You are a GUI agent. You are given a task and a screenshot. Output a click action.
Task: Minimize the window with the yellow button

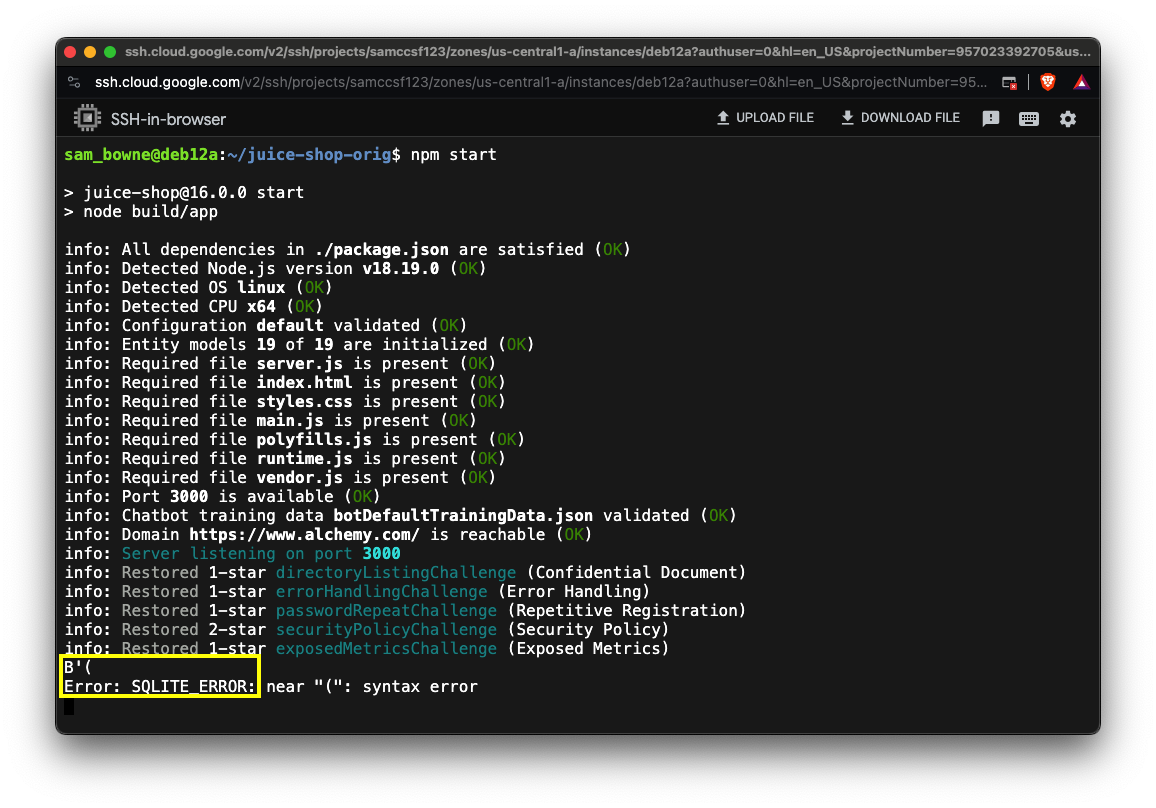coord(90,52)
